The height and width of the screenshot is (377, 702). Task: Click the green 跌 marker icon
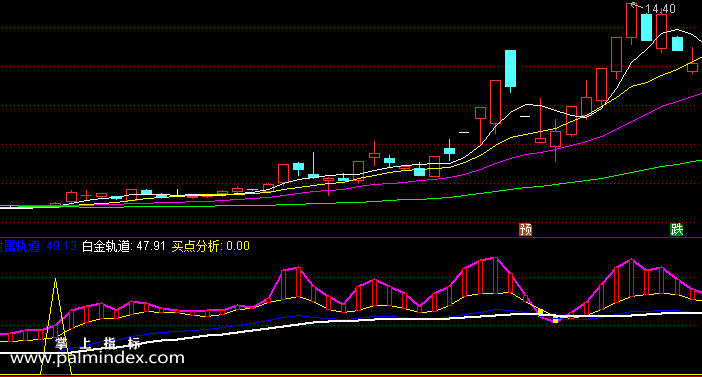click(676, 229)
